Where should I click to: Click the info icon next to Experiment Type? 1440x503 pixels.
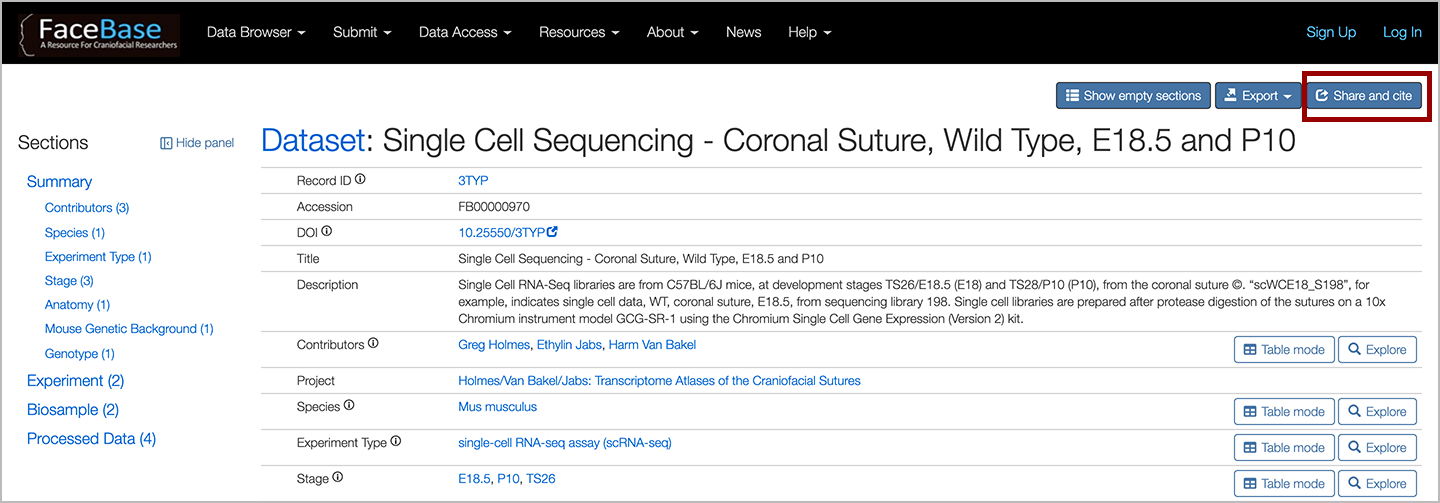pos(396,441)
